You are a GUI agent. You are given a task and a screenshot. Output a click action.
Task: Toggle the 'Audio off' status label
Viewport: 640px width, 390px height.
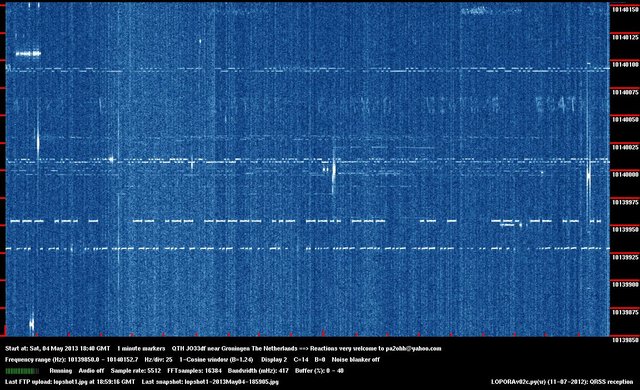(x=91, y=371)
